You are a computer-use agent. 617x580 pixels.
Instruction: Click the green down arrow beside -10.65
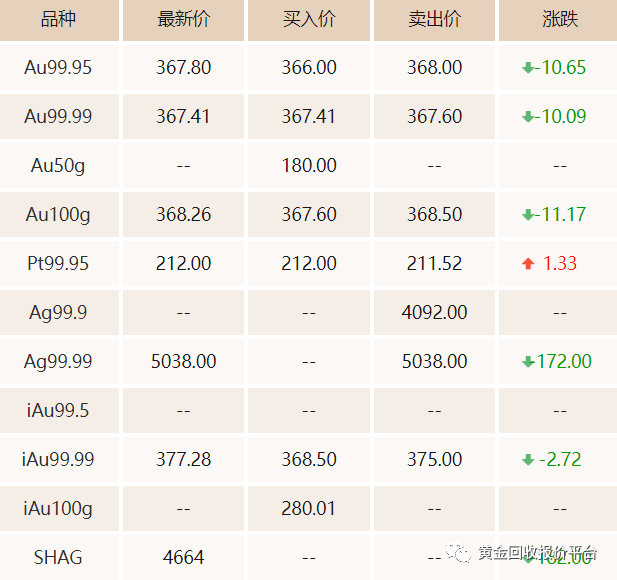(x=528, y=68)
